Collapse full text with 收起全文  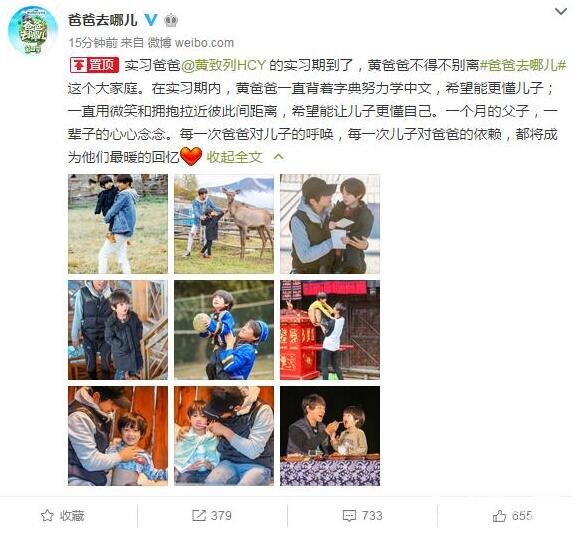(234, 157)
